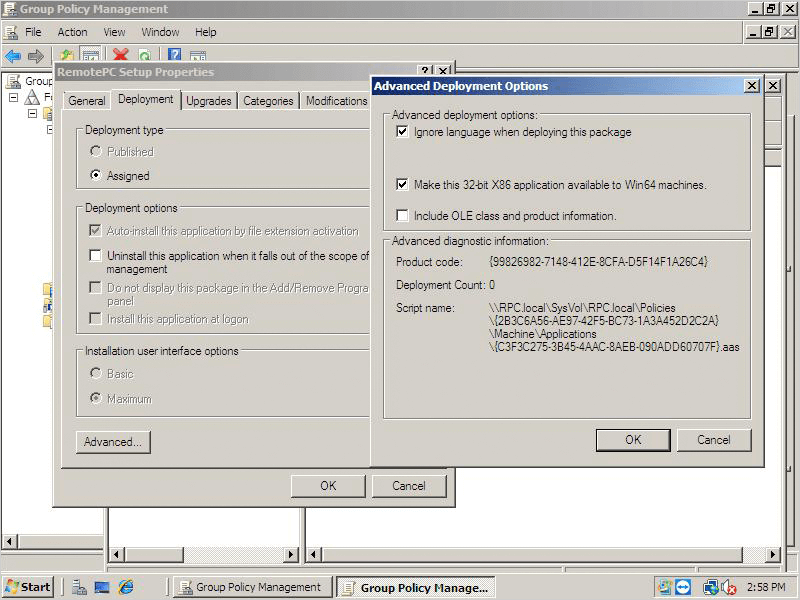Enable Include OLE class and product information
The image size is (800, 600).
pyautogui.click(x=402, y=216)
